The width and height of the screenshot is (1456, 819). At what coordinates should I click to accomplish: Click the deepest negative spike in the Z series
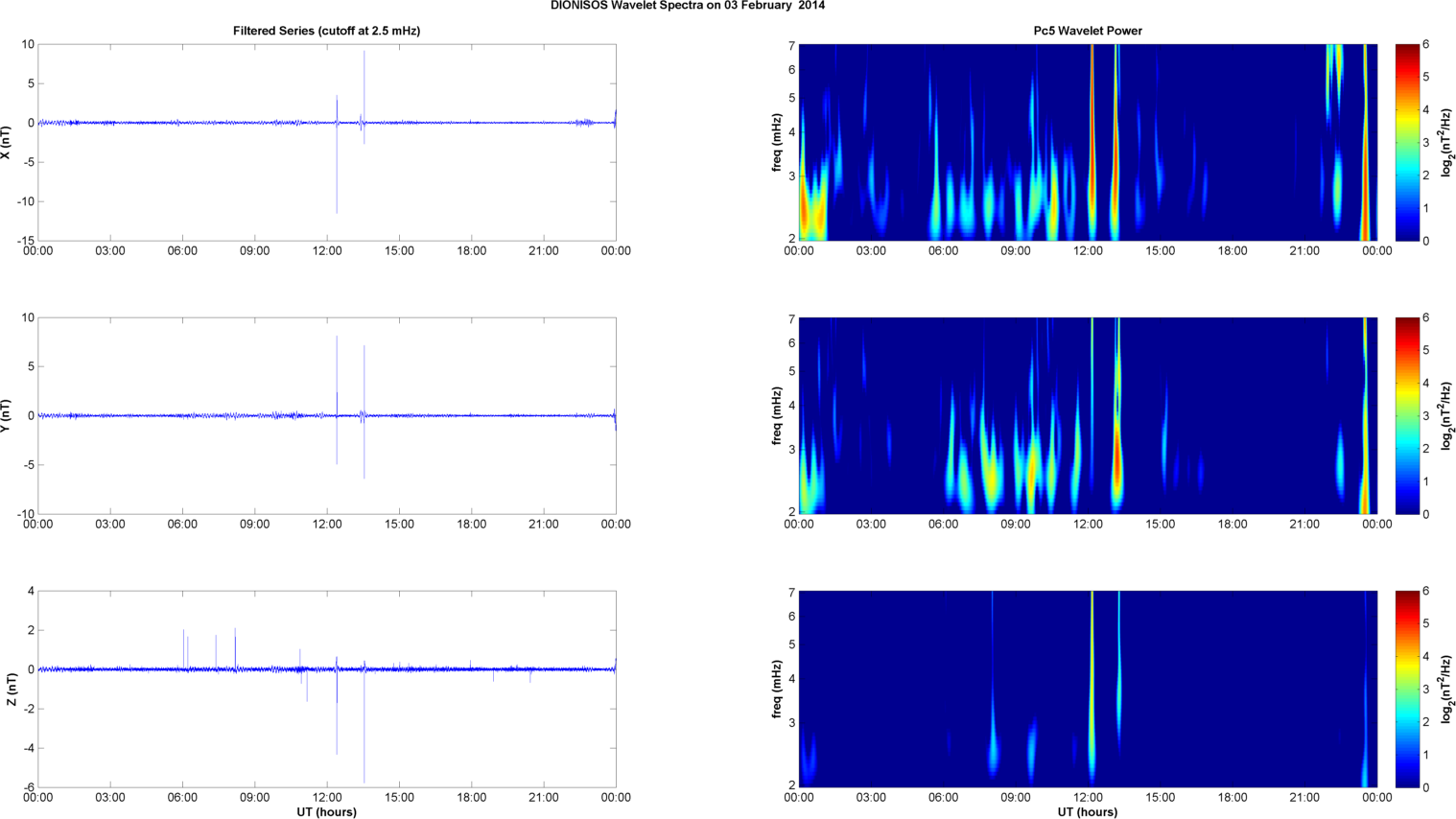tap(364, 726)
